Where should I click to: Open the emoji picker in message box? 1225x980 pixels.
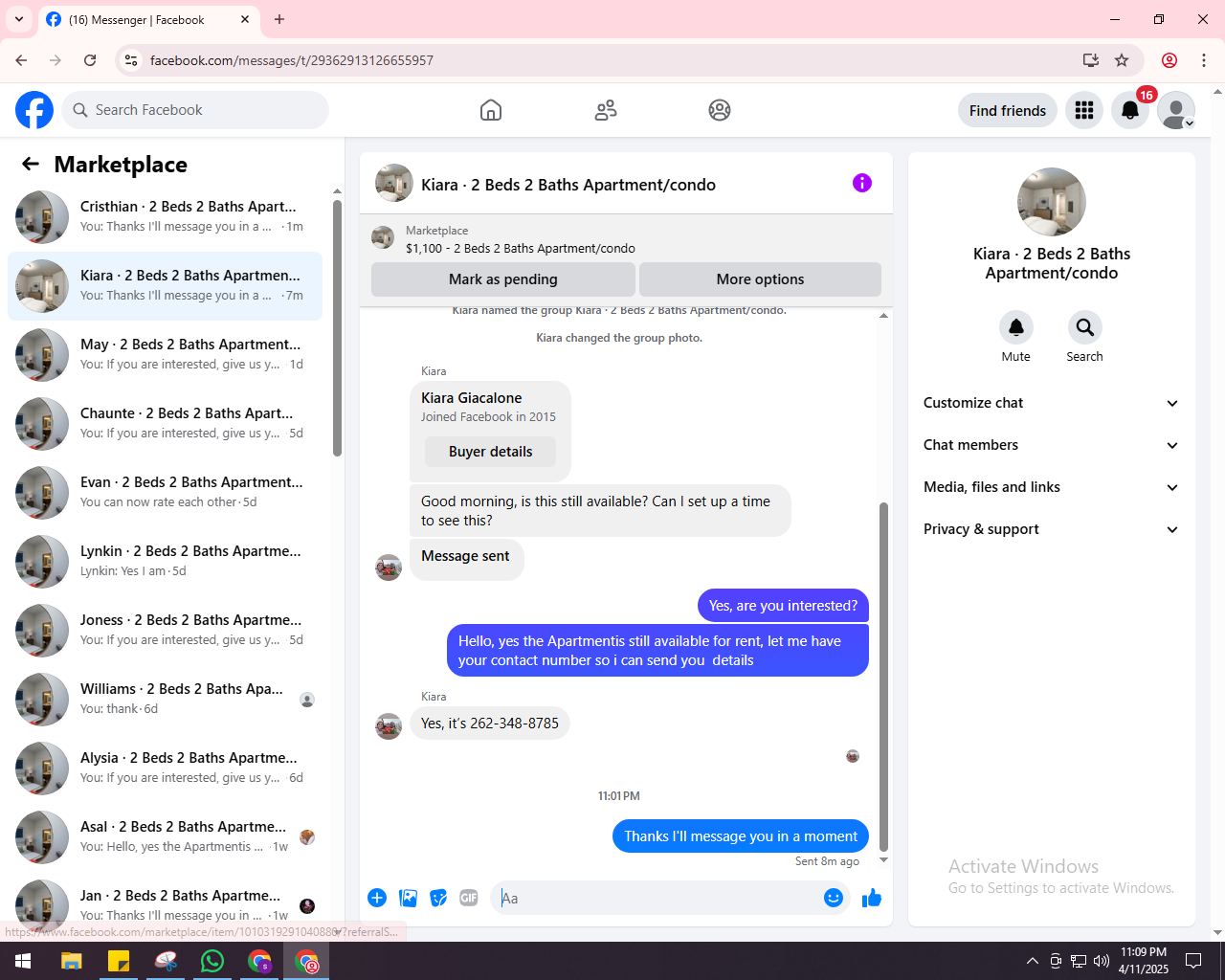834,898
